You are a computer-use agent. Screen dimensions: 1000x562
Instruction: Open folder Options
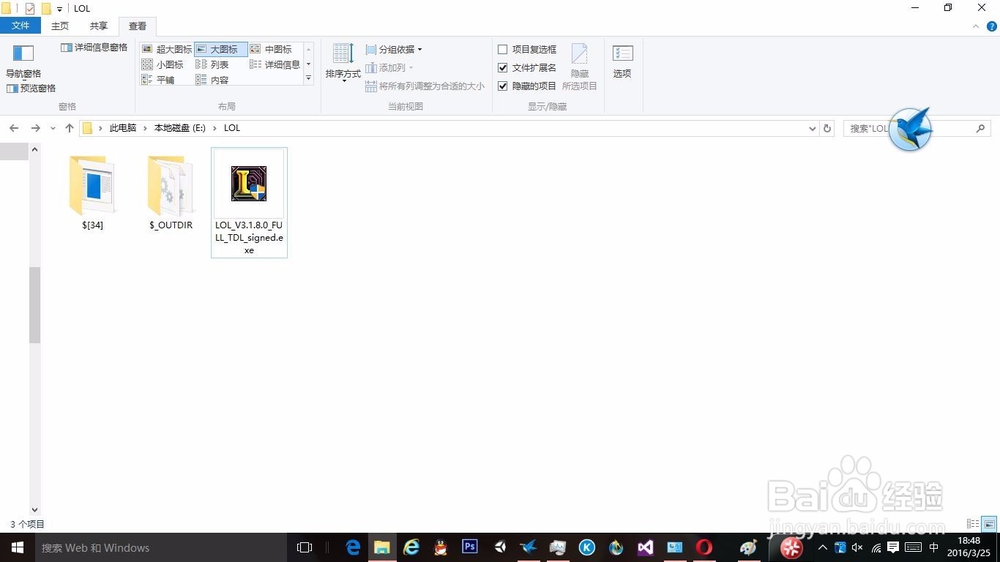click(622, 62)
